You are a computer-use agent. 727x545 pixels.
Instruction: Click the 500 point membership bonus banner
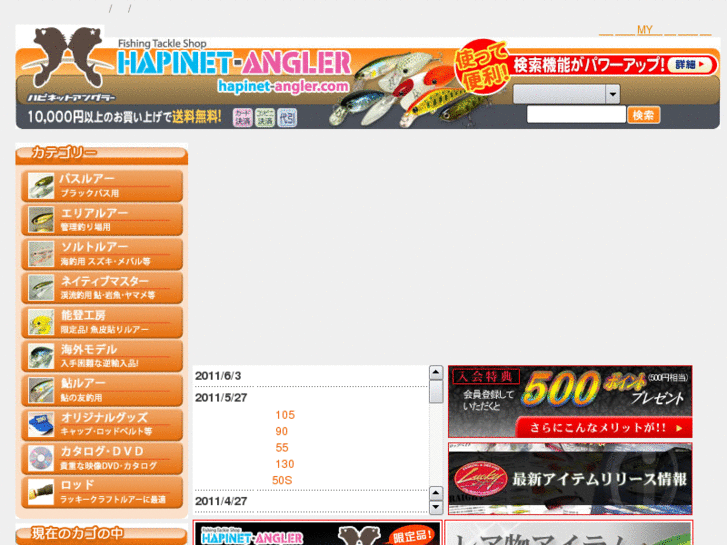click(x=570, y=402)
